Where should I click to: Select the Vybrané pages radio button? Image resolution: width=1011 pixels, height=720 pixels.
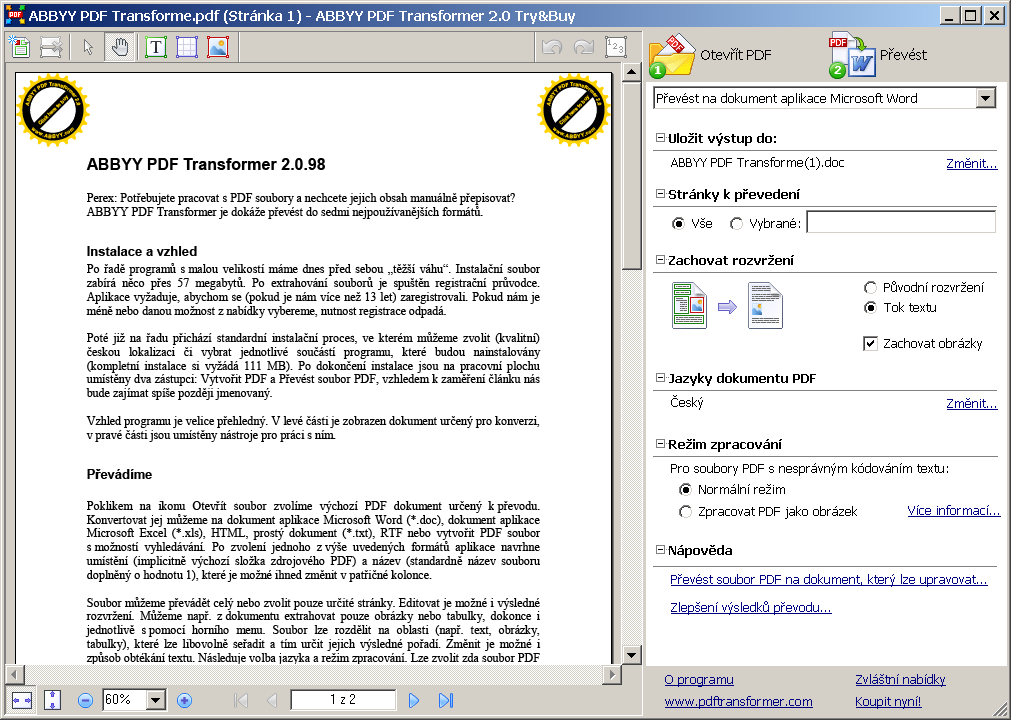(x=736, y=224)
